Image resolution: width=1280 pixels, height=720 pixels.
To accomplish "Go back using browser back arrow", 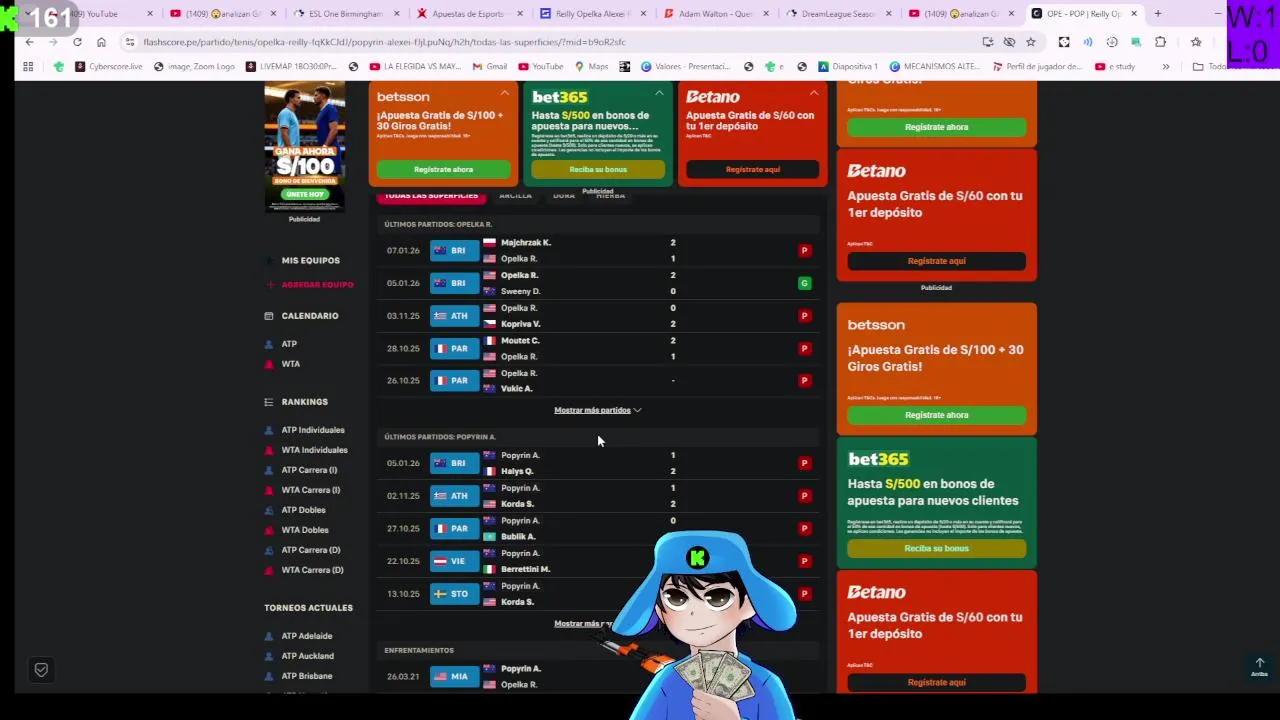I will coord(29,42).
